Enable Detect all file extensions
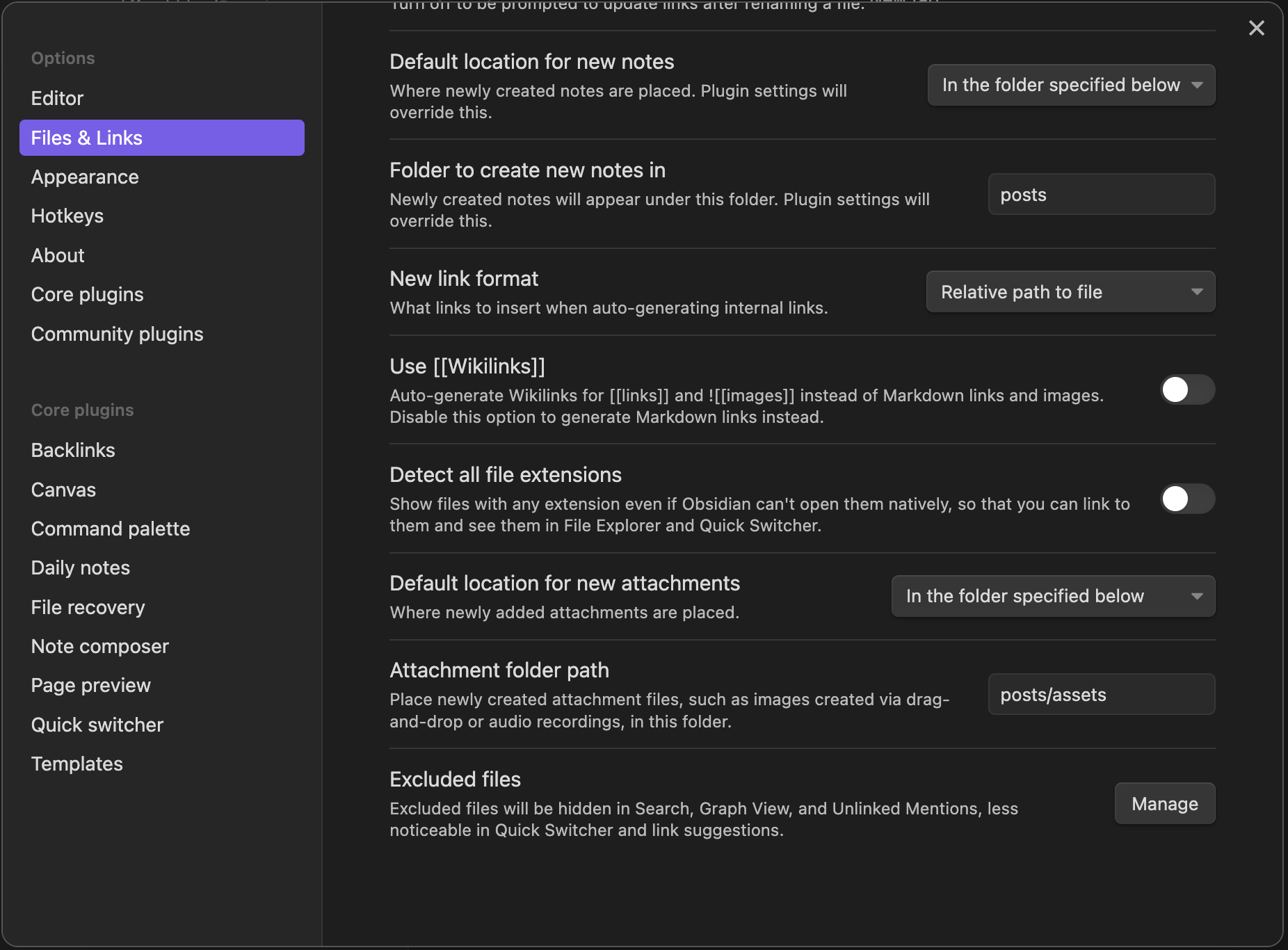 coord(1187,499)
